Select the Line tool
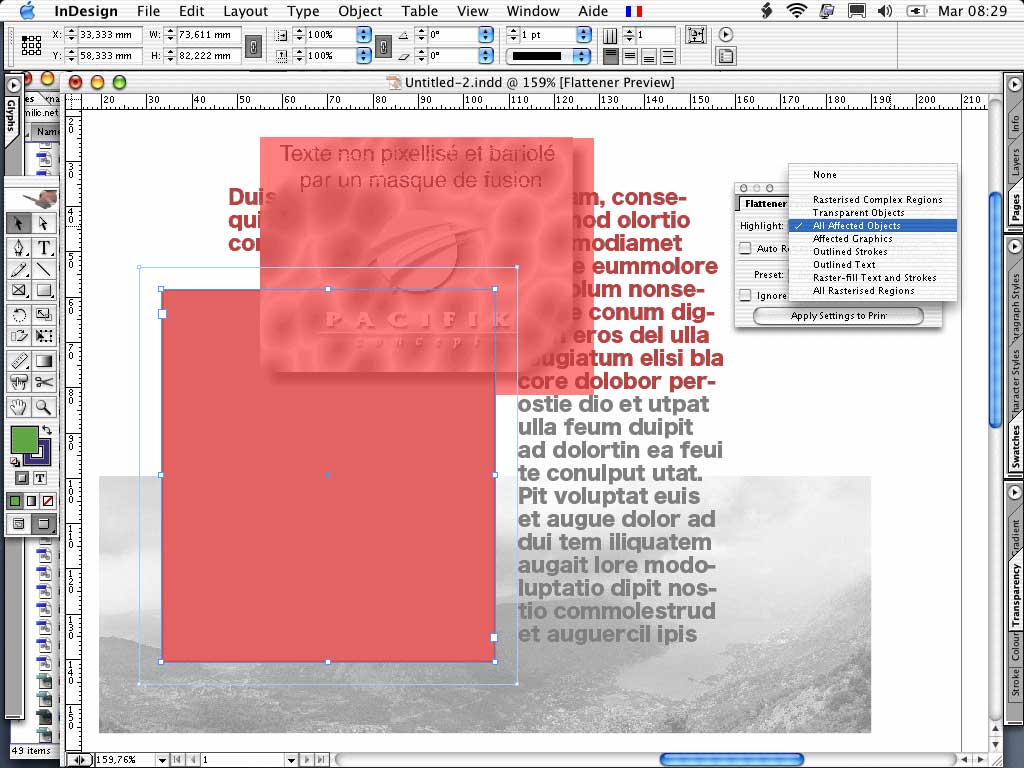The height and width of the screenshot is (768, 1024). click(43, 269)
